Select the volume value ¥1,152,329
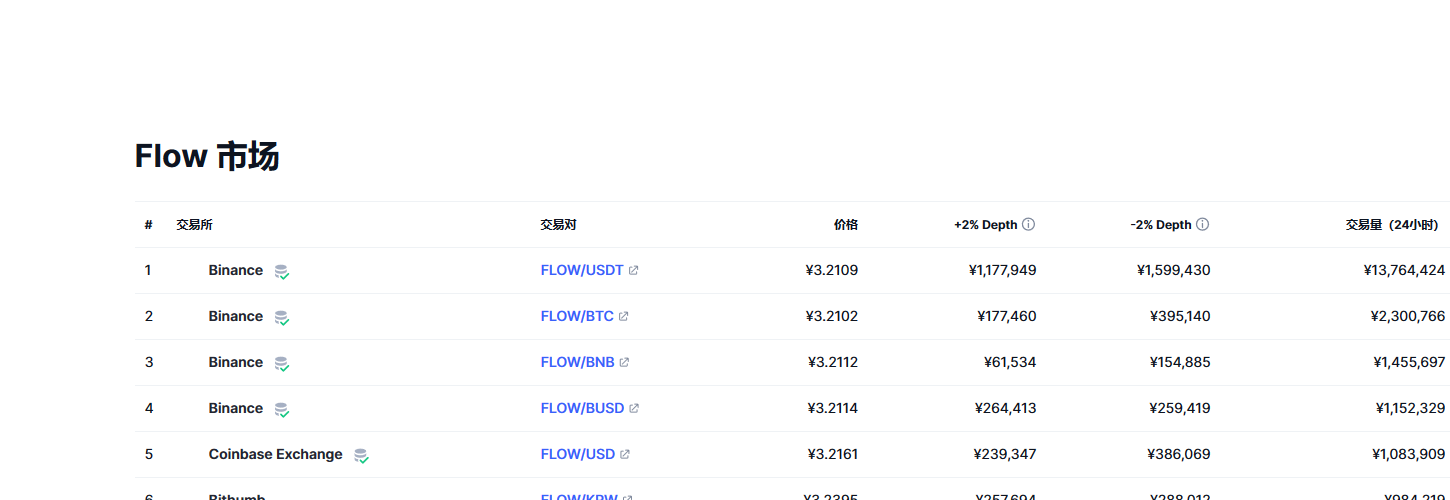1450x500 pixels. point(1411,408)
